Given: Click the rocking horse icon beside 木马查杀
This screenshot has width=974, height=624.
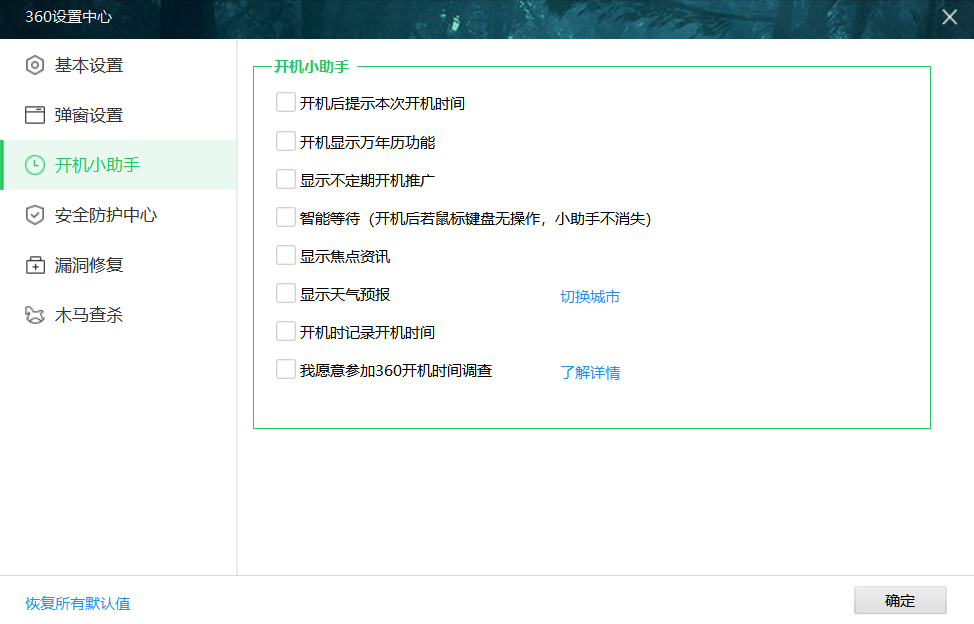Looking at the screenshot, I should (x=35, y=315).
